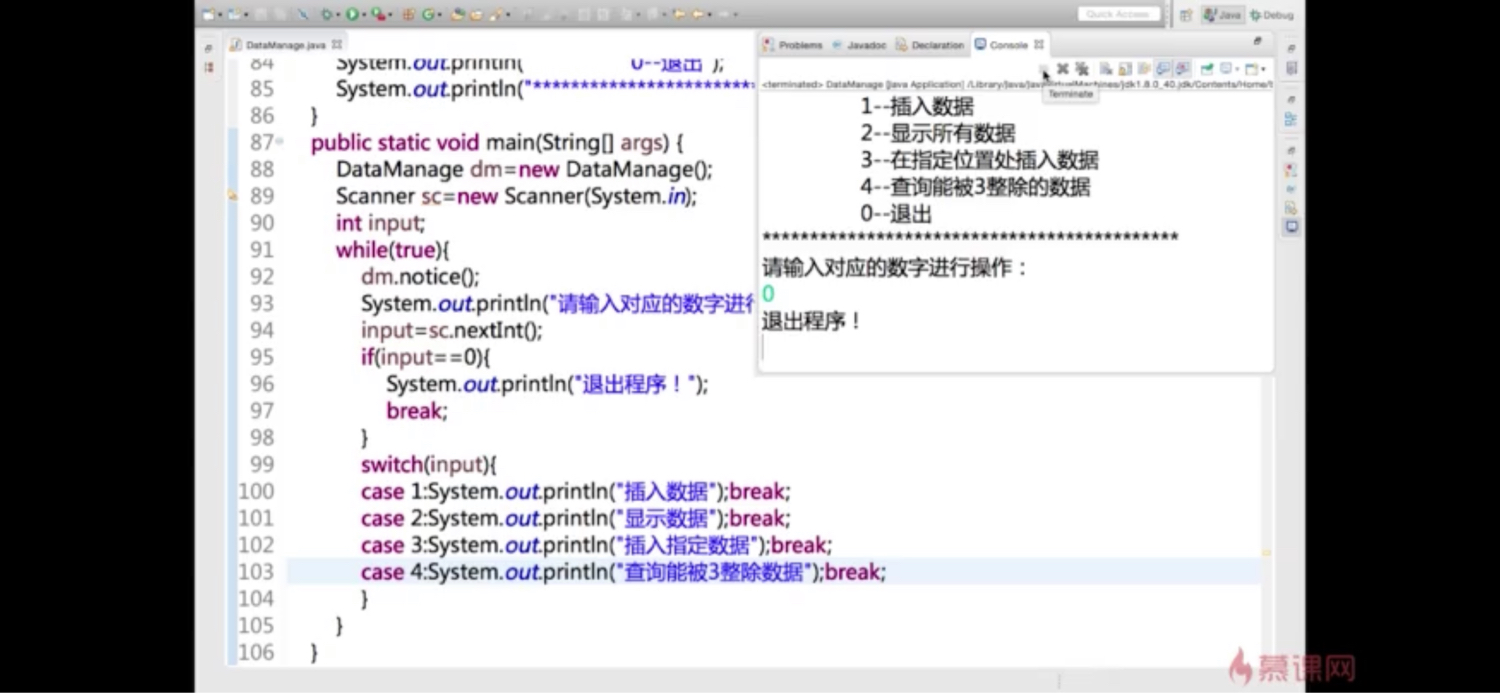
Task: Minimize the Console view panel
Action: 1258,41
